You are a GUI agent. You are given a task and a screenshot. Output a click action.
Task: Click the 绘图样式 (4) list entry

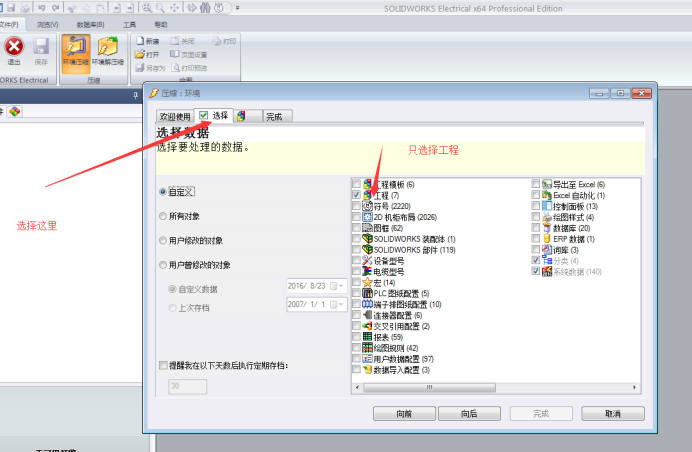point(573,217)
